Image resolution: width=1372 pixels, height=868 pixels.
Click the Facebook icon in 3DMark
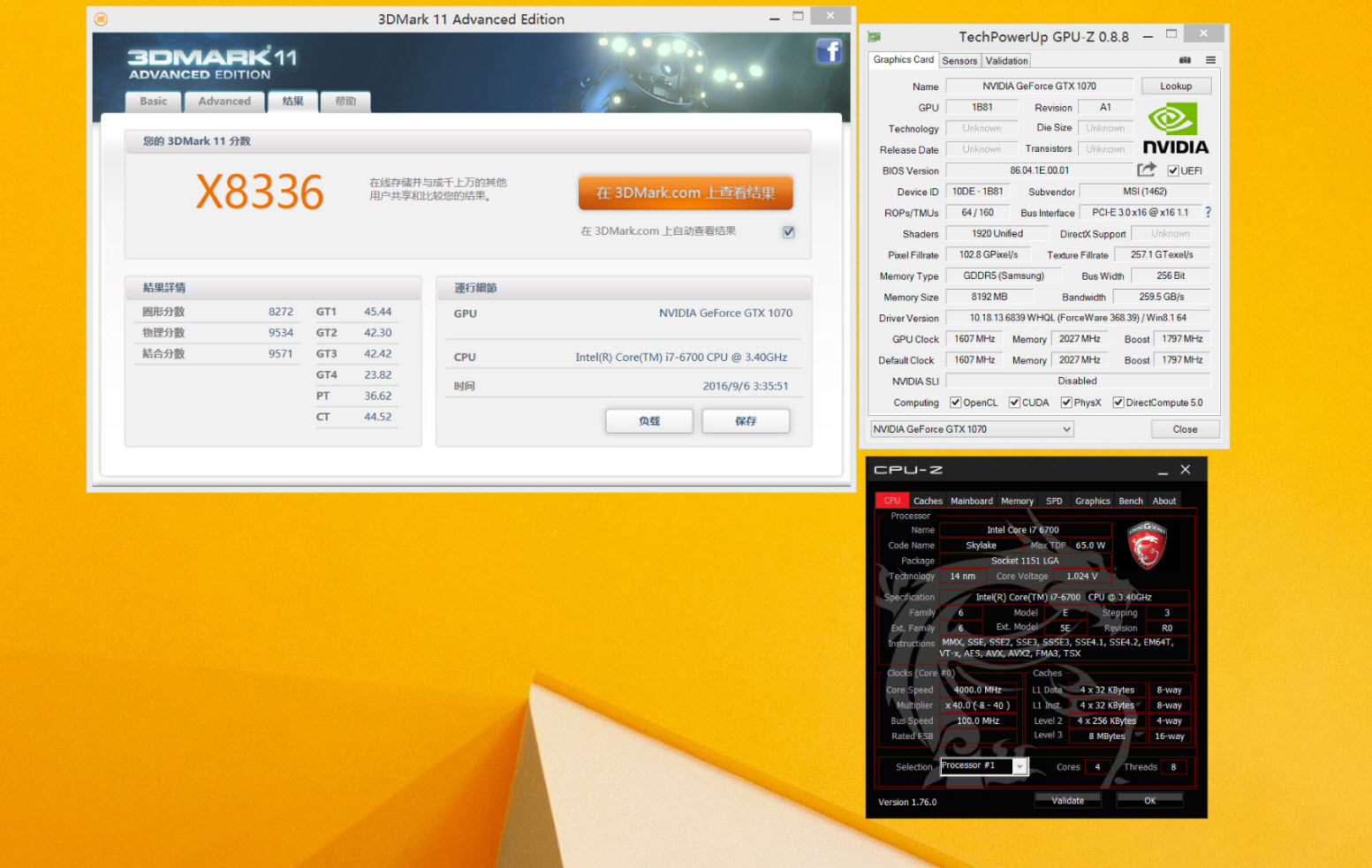point(828,51)
